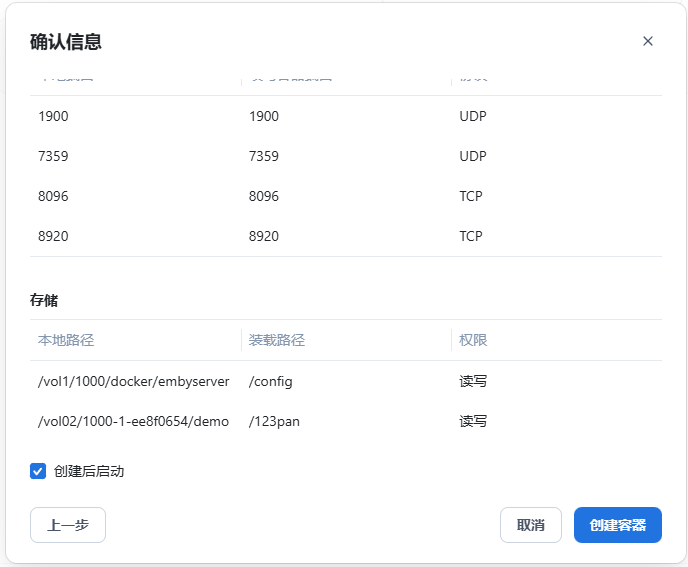Image resolution: width=688 pixels, height=567 pixels.
Task: Click container port 8920 cell
Action: [264, 236]
